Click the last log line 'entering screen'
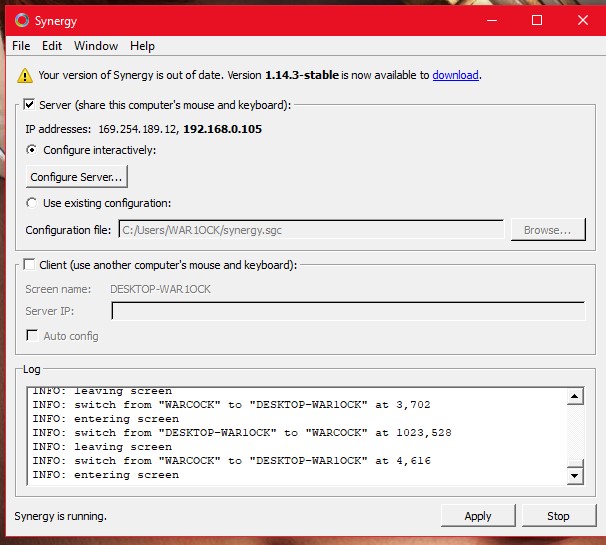This screenshot has height=545, width=606. click(106, 475)
